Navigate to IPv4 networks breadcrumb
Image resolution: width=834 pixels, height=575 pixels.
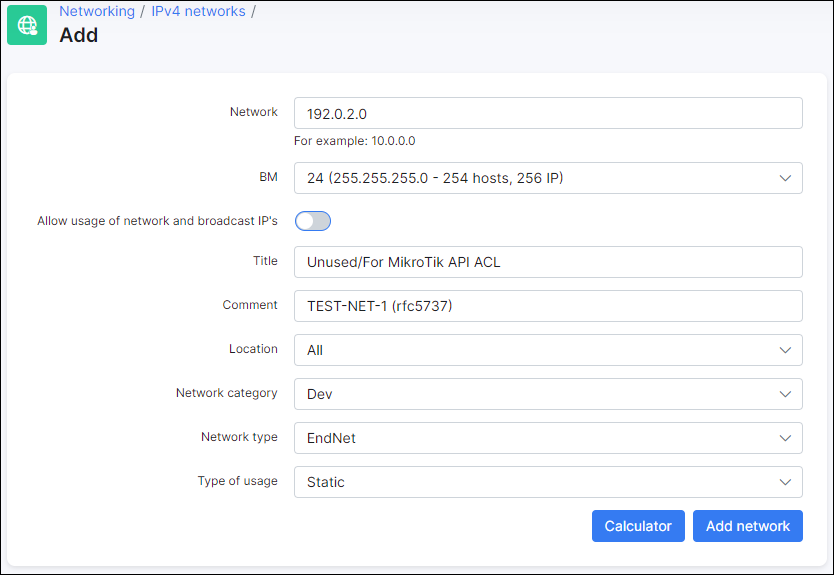coord(198,11)
